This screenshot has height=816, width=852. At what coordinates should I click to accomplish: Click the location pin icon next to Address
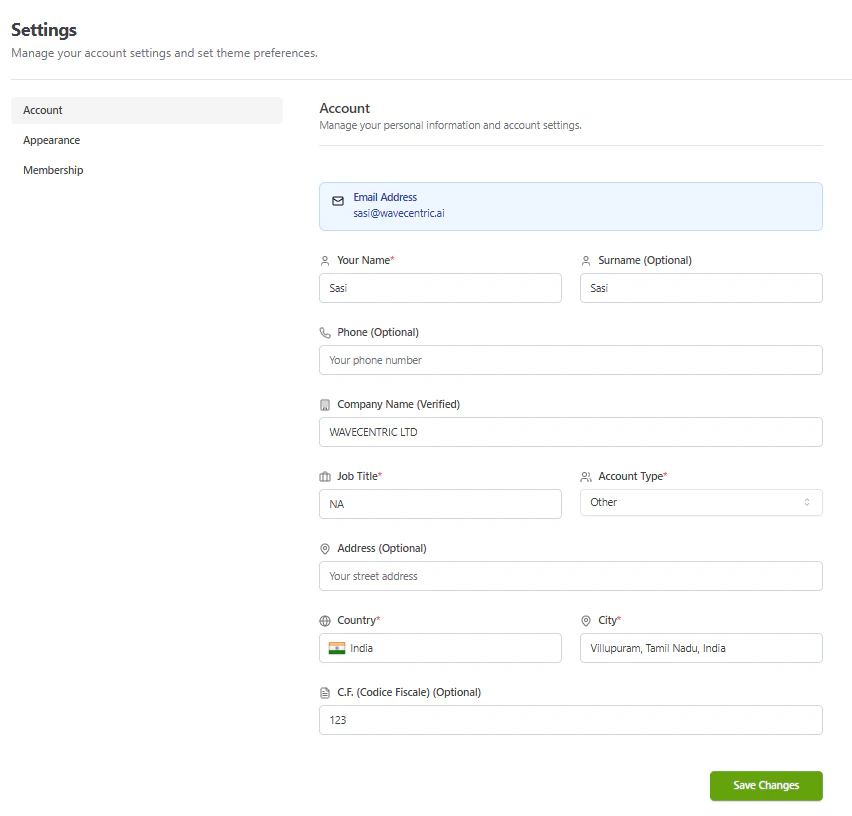pyautogui.click(x=325, y=548)
